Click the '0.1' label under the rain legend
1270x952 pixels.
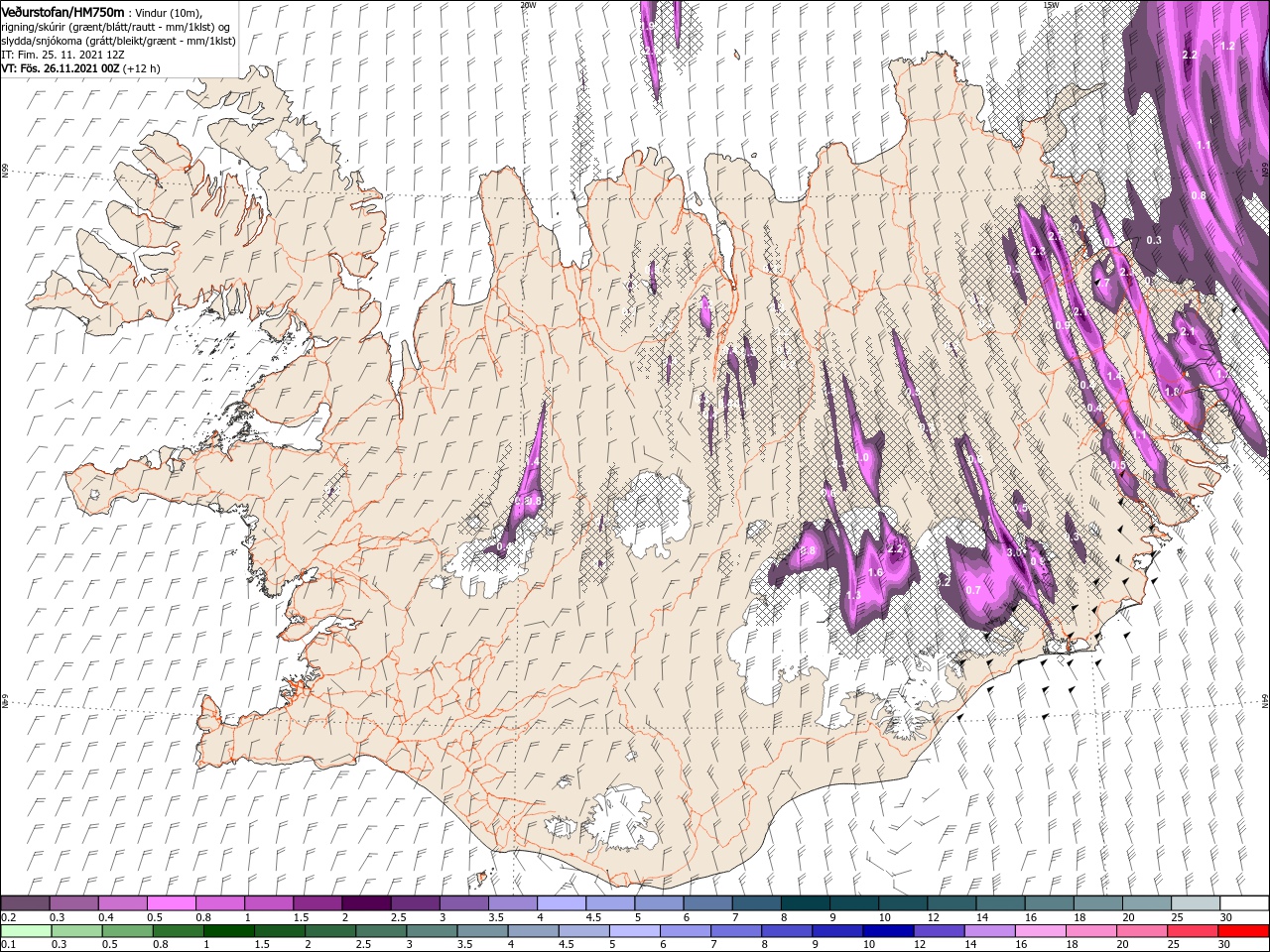(9, 945)
